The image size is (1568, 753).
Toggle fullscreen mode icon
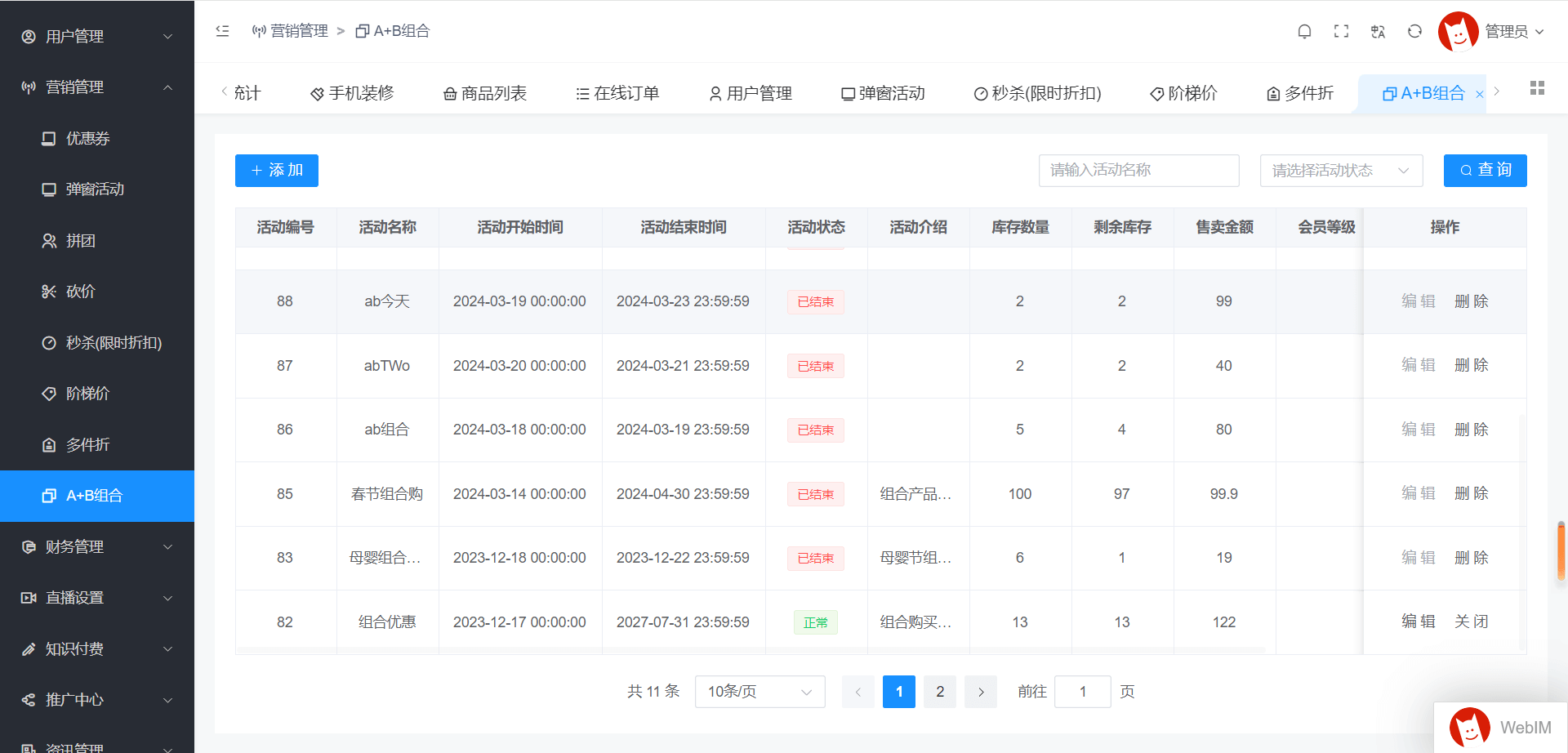(x=1341, y=31)
